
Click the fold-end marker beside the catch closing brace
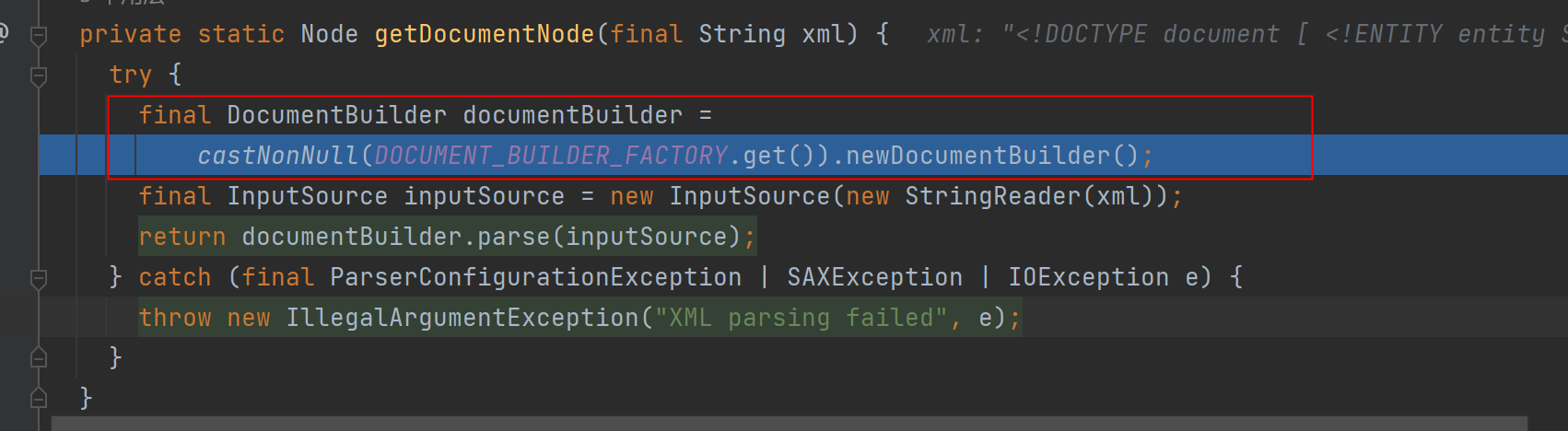click(39, 357)
